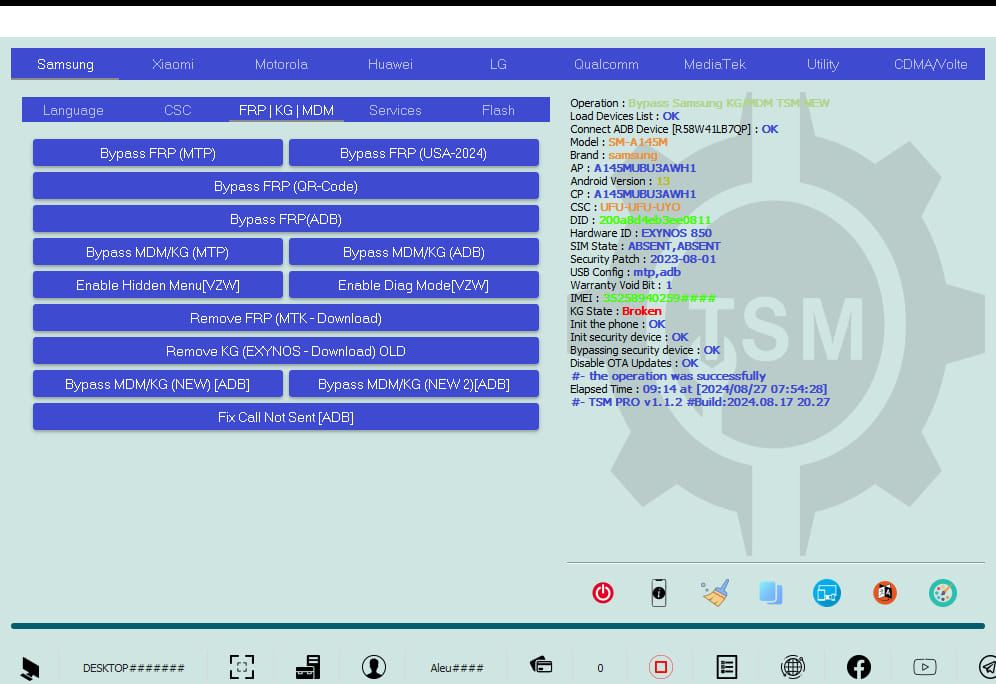Viewport: 996px width, 684px height.
Task: Click the blue copy log icon
Action: coord(771,593)
